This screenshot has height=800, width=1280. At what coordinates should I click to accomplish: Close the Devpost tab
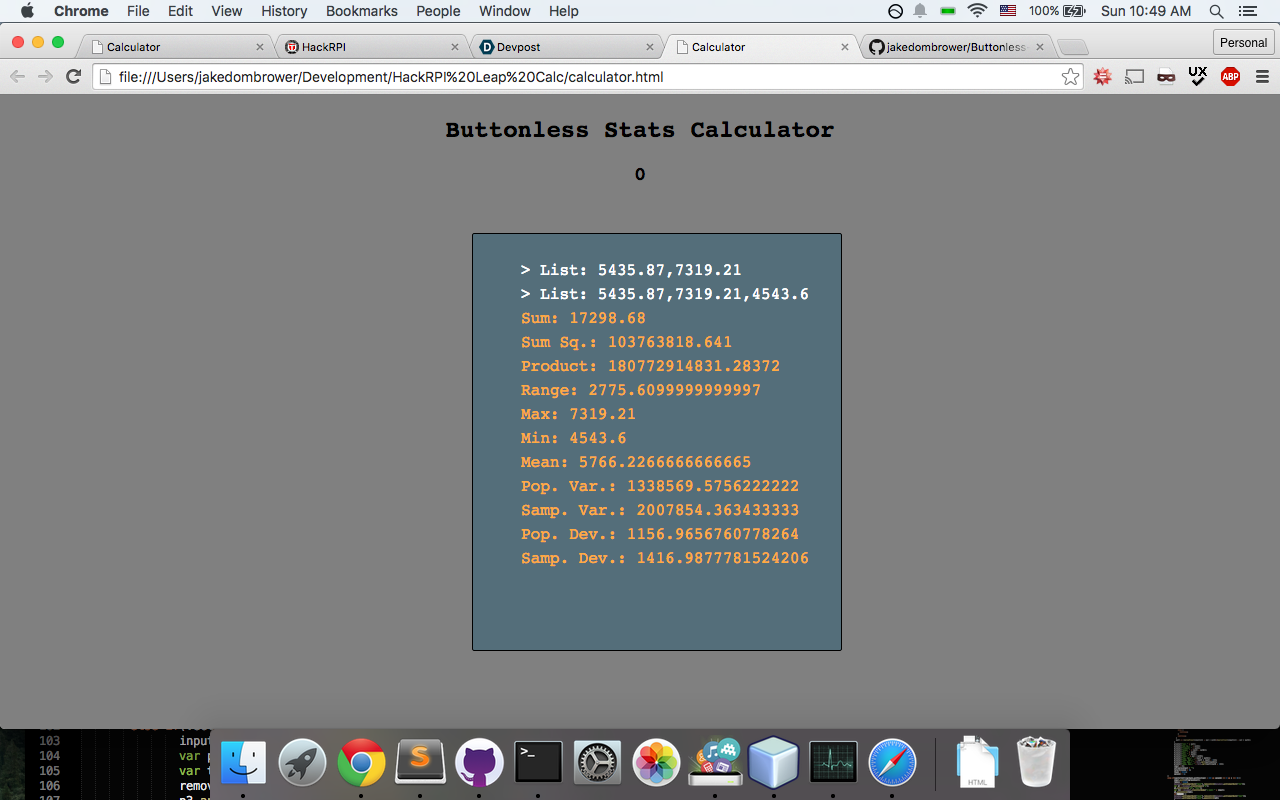650,47
